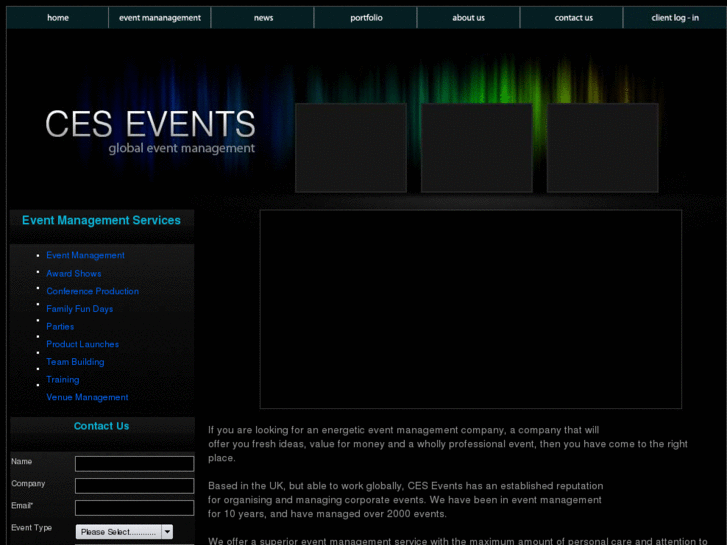The width and height of the screenshot is (727, 545).
Task: Select portfolio in navigation bar
Action: (366, 18)
